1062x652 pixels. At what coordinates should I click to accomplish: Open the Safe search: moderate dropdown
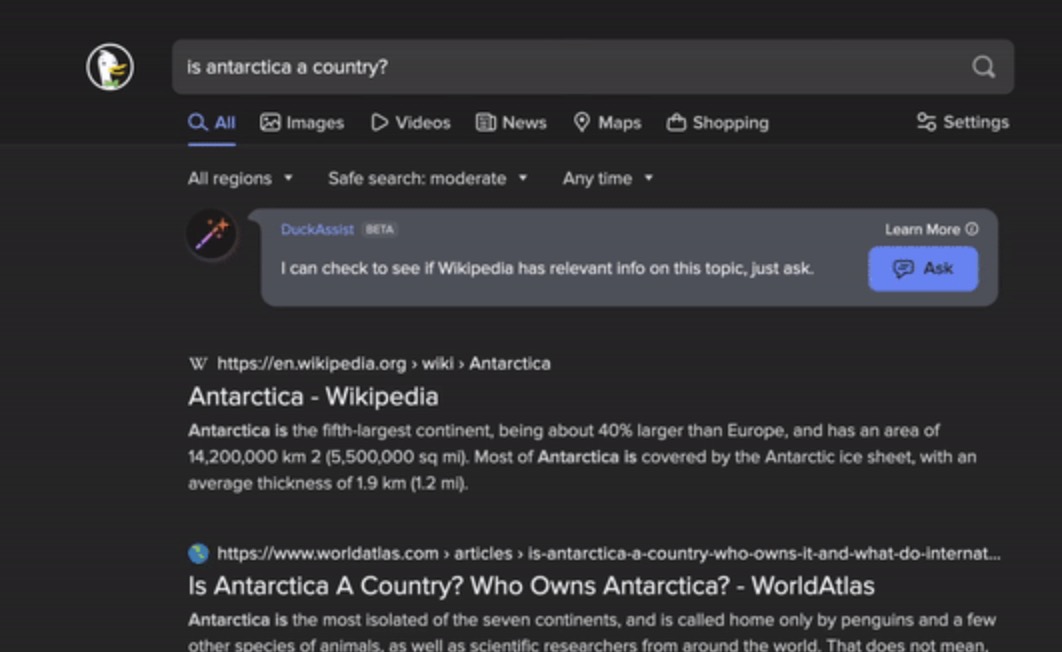pyautogui.click(x=427, y=178)
